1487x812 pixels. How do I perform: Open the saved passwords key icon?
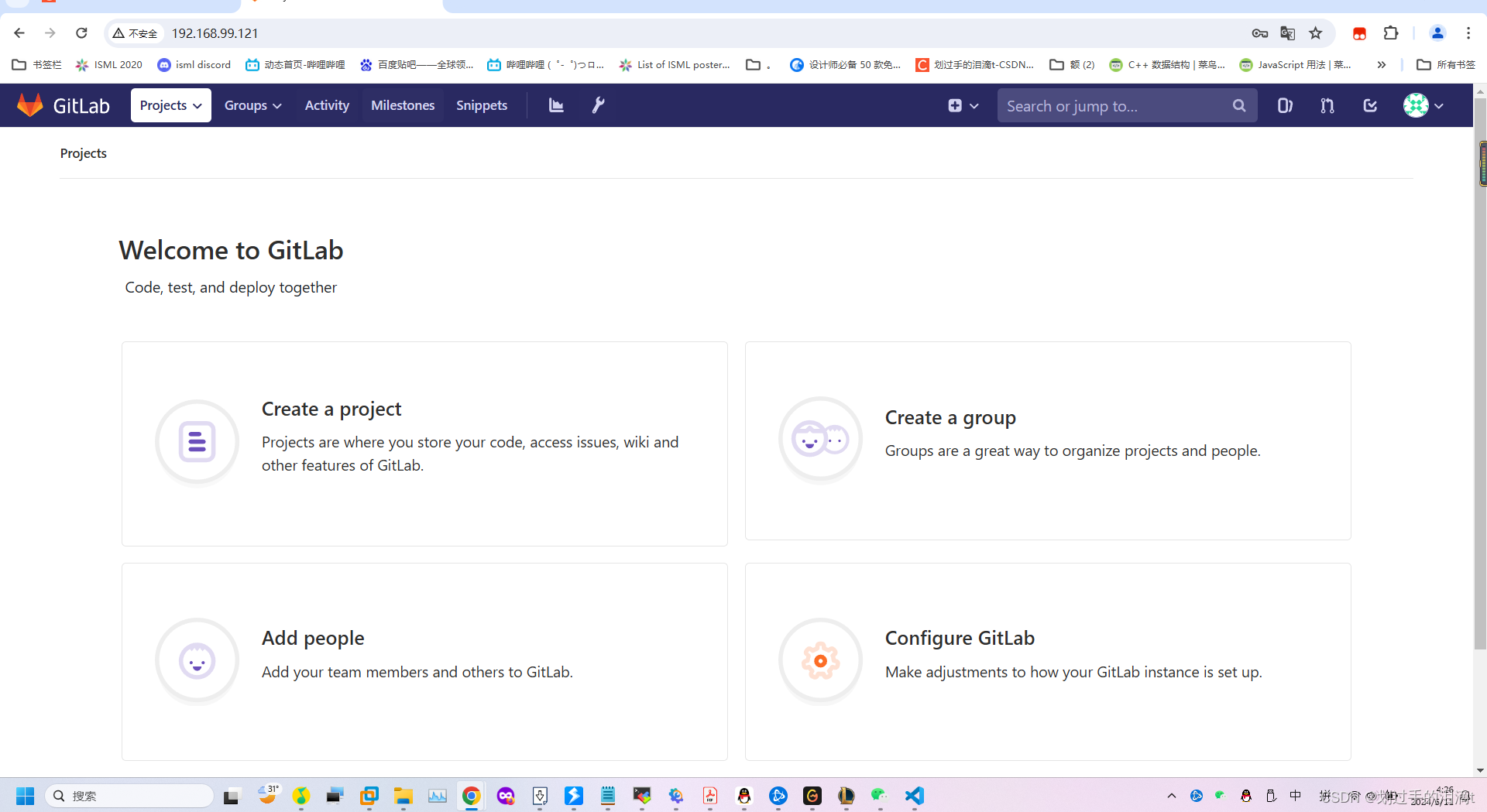pyautogui.click(x=1260, y=33)
